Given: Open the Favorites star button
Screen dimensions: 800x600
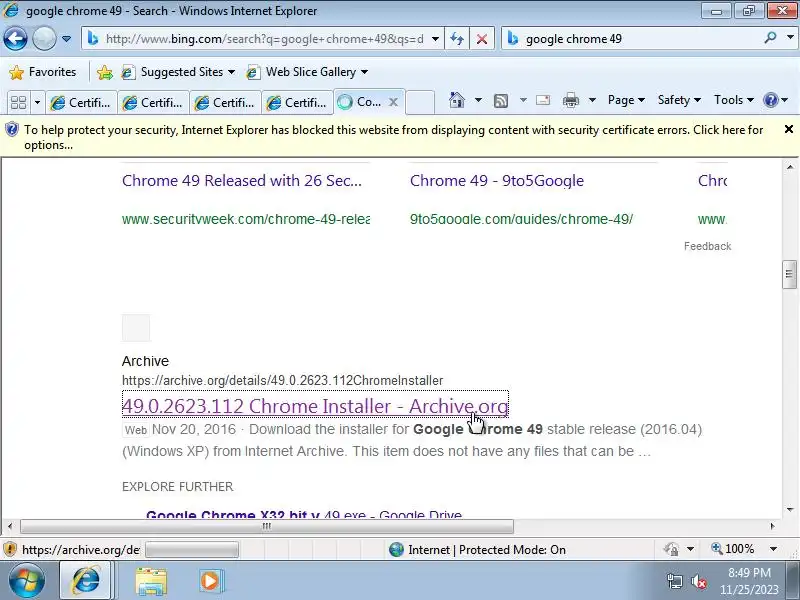Looking at the screenshot, I should click(x=43, y=72).
